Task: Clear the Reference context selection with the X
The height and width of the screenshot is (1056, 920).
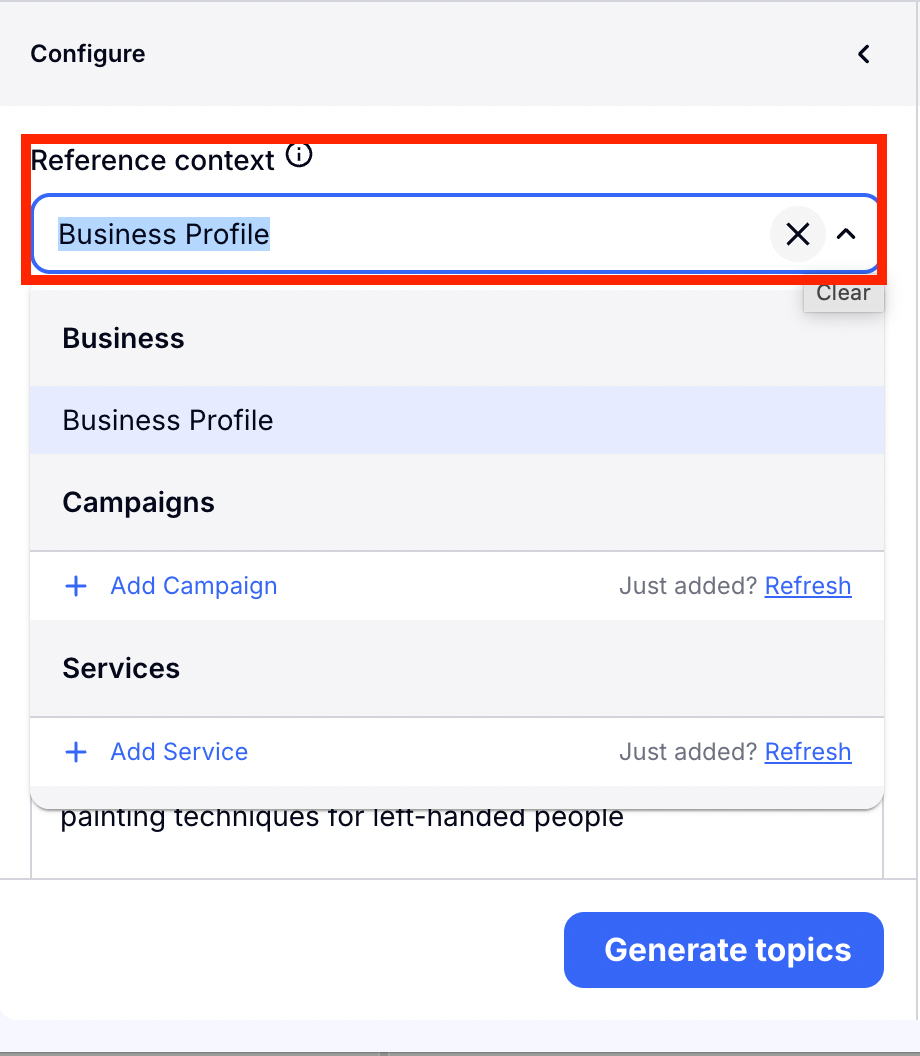Action: tap(797, 234)
